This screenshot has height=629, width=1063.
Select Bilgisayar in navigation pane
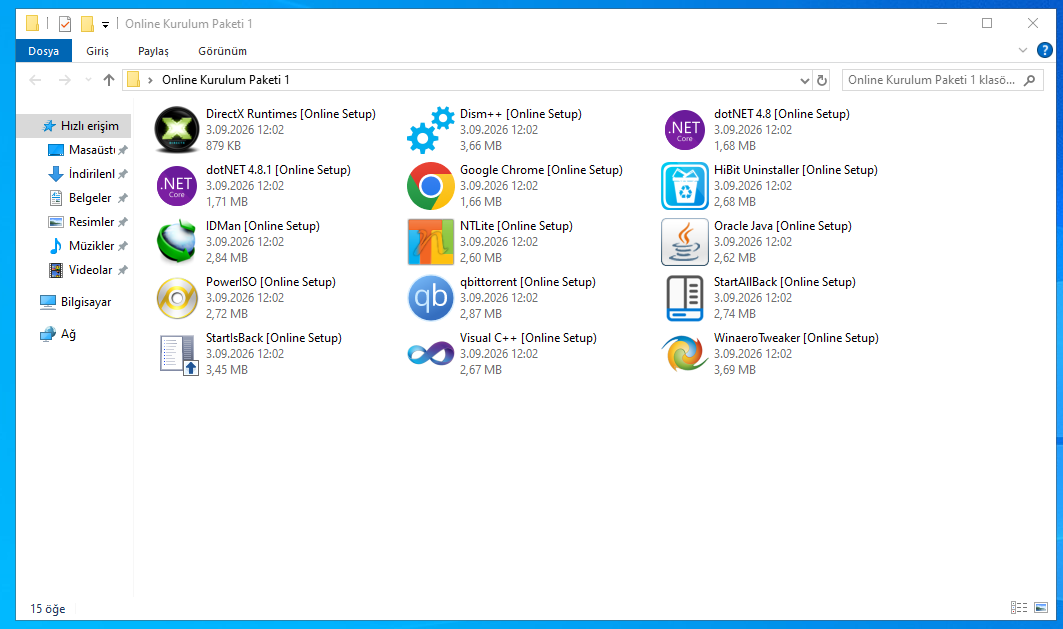75,302
